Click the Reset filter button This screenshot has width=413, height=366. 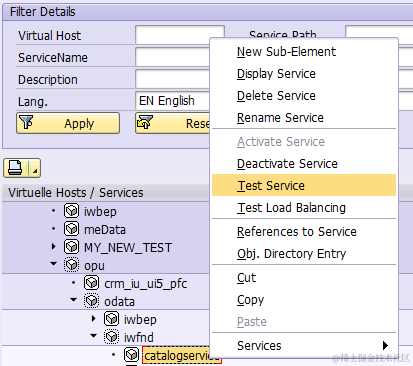173,123
